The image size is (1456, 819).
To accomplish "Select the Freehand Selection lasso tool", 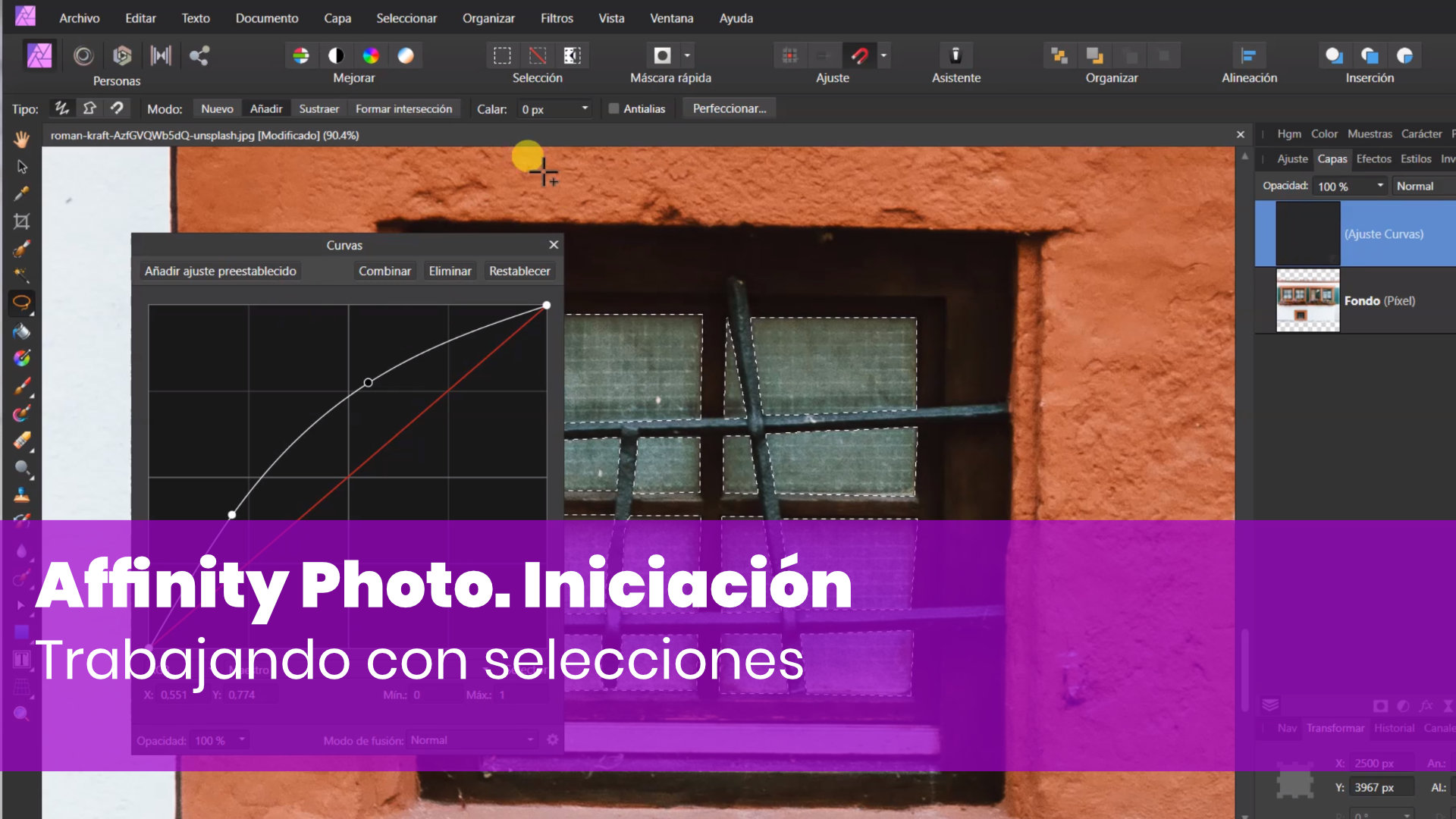I will click(x=21, y=303).
